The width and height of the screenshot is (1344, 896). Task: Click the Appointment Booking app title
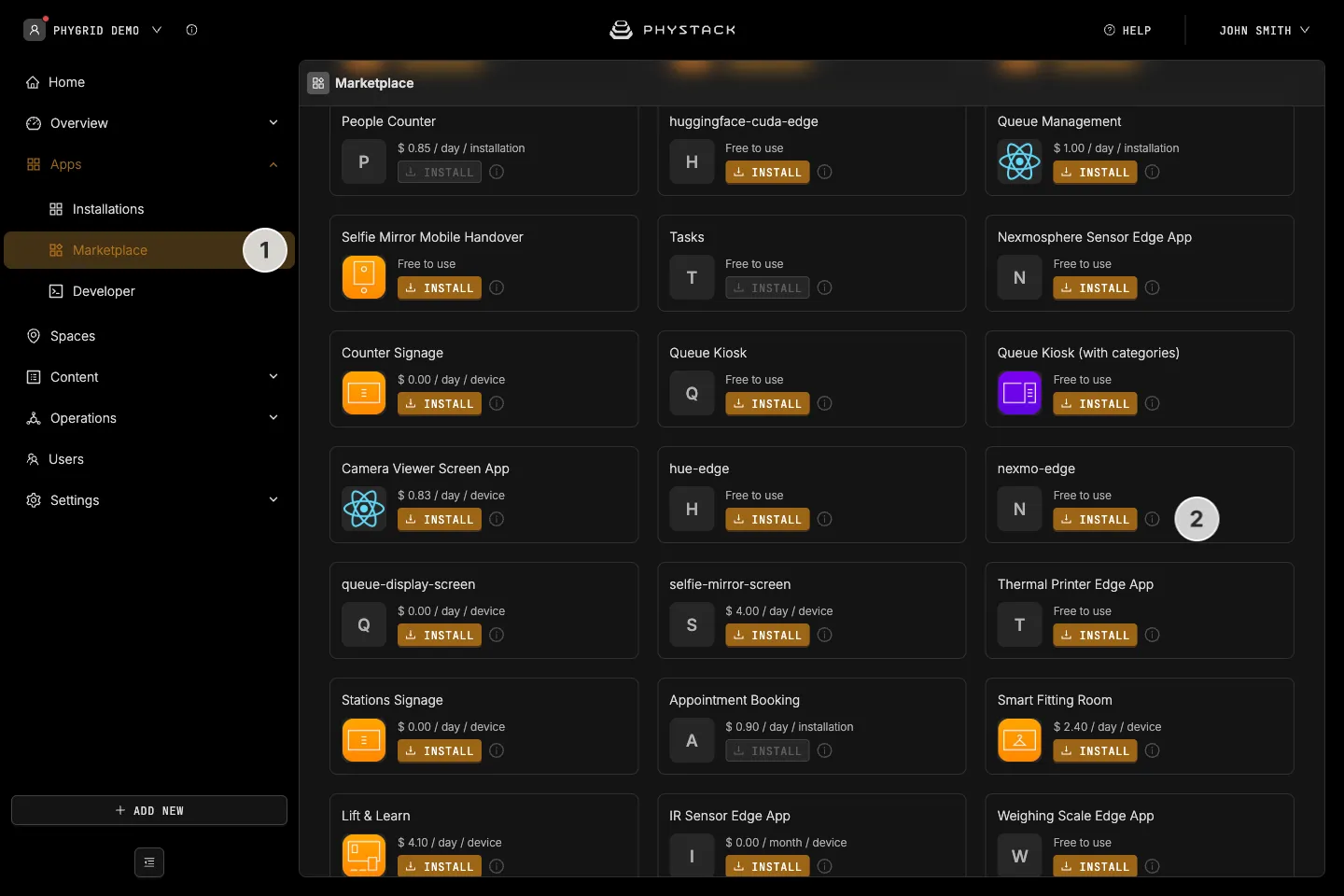pyautogui.click(x=735, y=700)
